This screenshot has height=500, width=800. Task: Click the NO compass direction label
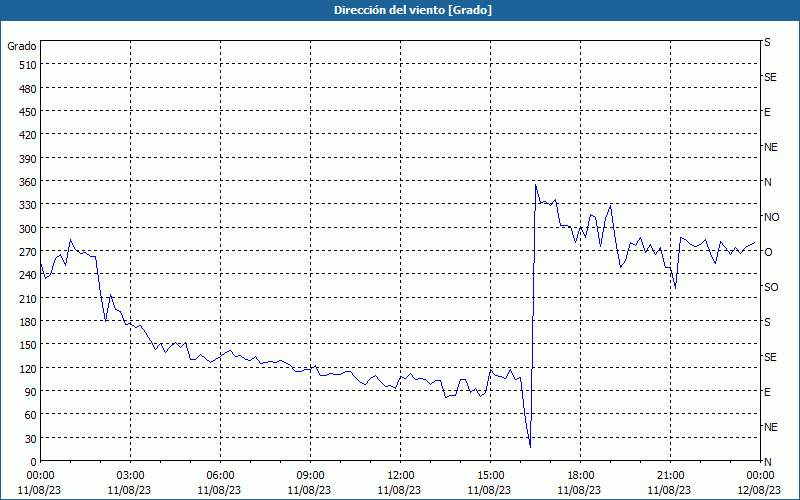[x=771, y=217]
